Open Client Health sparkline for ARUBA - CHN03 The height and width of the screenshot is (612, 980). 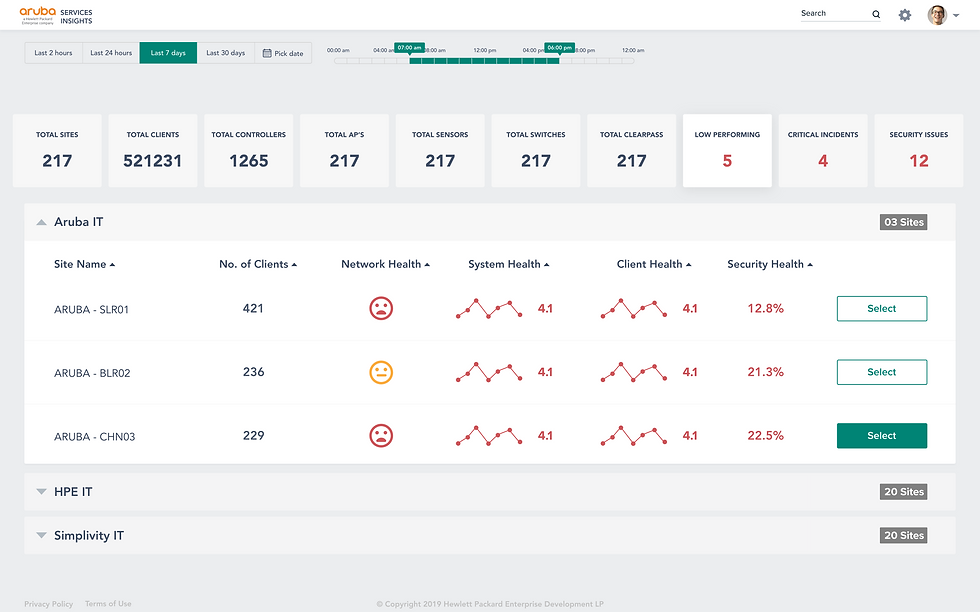pyautogui.click(x=633, y=436)
